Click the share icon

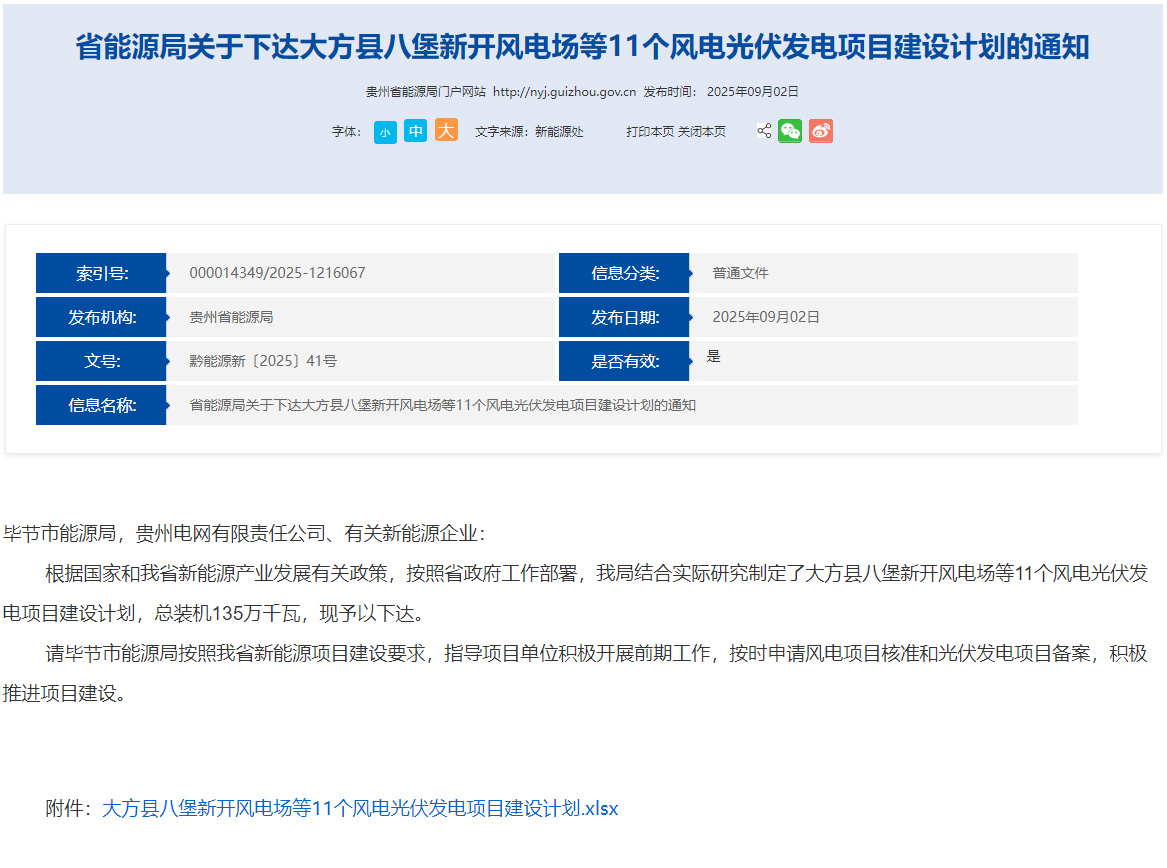tap(764, 131)
